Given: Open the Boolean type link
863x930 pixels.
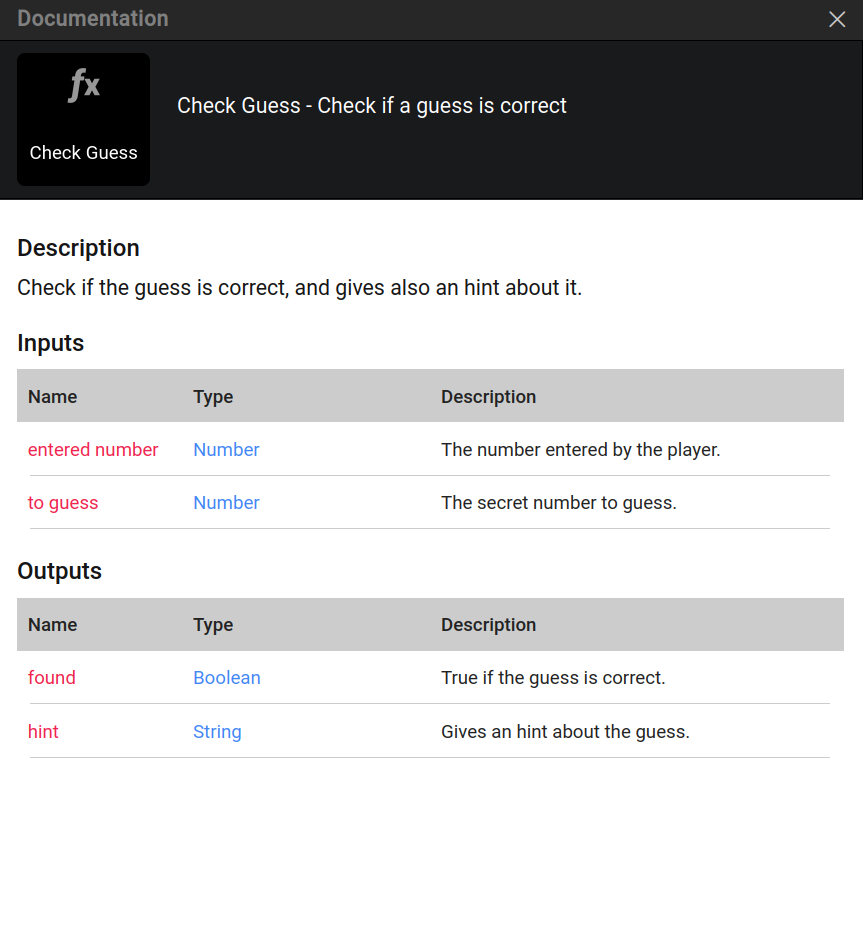Looking at the screenshot, I should (227, 678).
